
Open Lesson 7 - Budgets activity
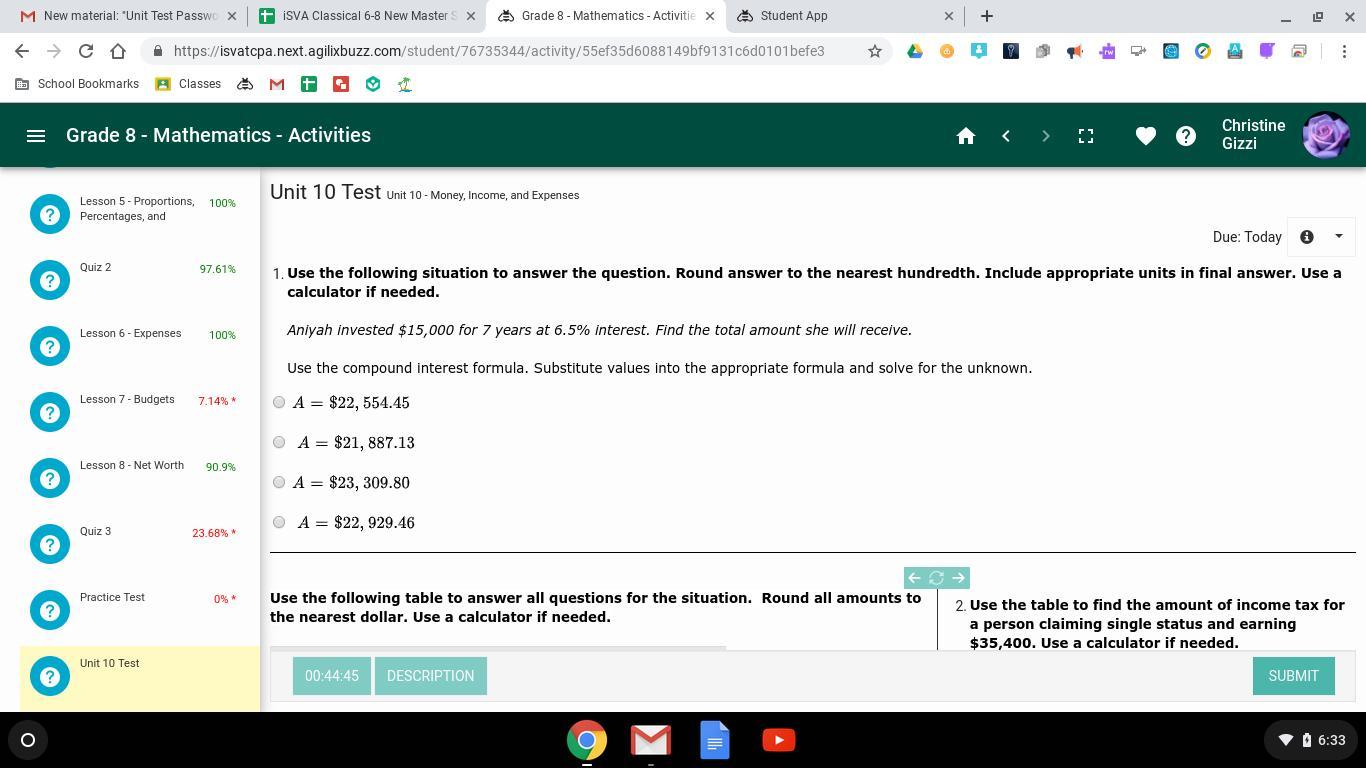(140, 412)
